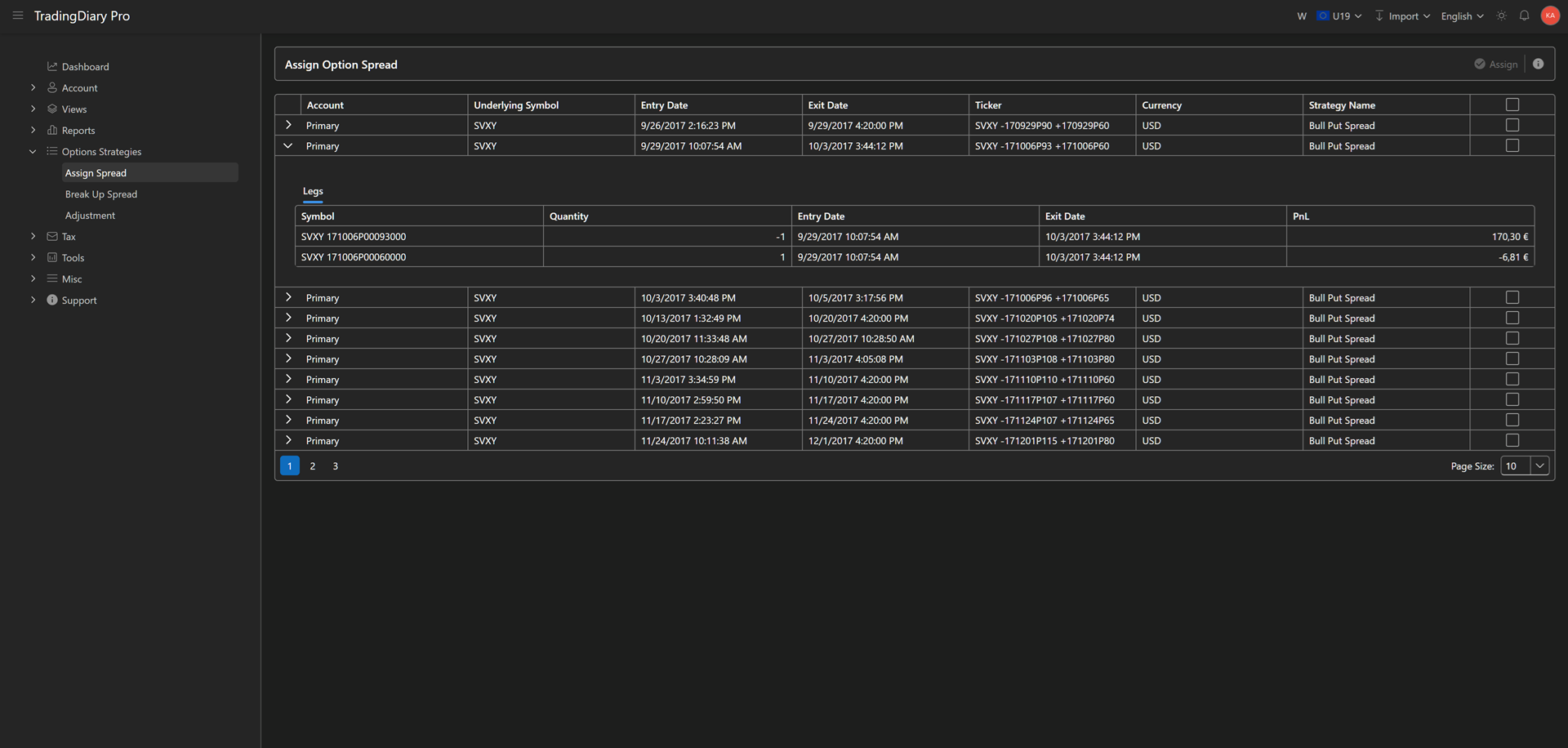
Task: Select Assign Spread in sidebar
Action: pyautogui.click(x=150, y=172)
